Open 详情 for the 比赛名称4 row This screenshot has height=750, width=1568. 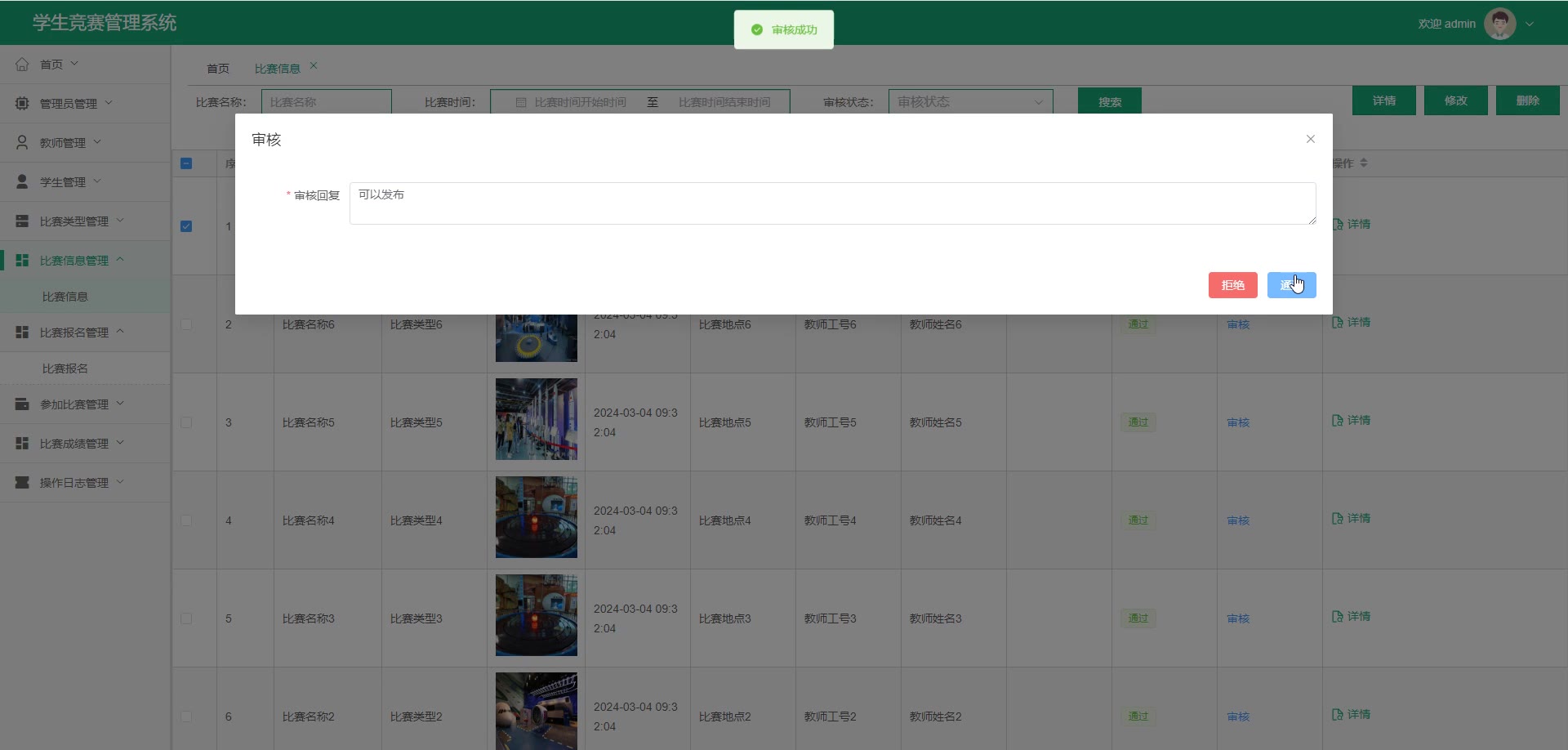click(x=1352, y=518)
